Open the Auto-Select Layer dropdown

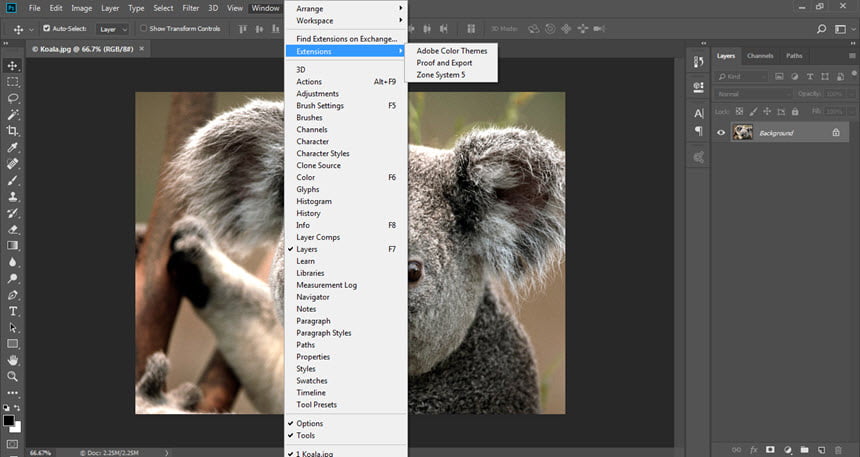coord(112,29)
